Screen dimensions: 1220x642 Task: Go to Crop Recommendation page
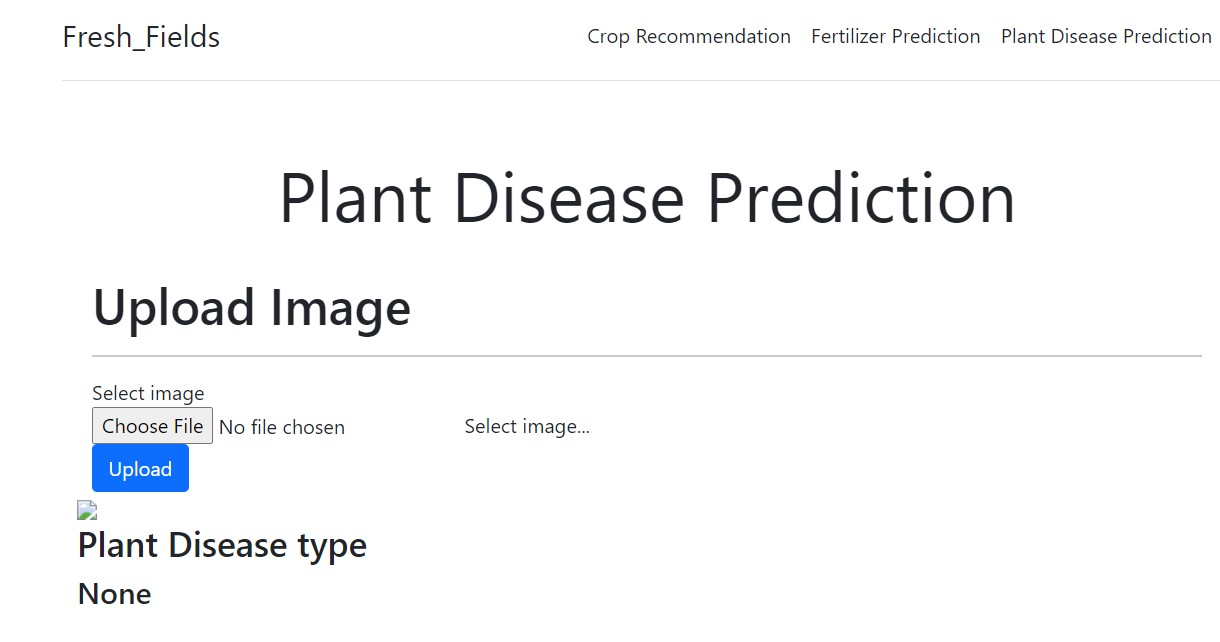(x=689, y=37)
